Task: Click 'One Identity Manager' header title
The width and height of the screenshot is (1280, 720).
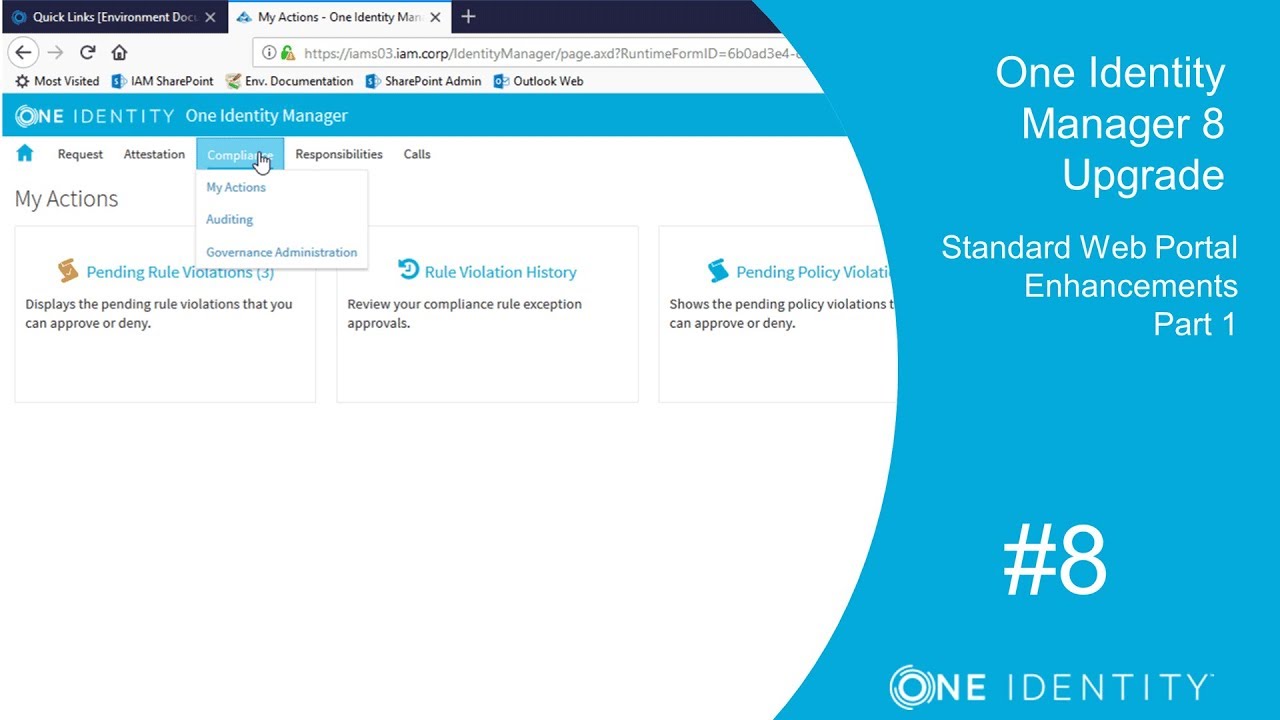Action: coord(267,116)
